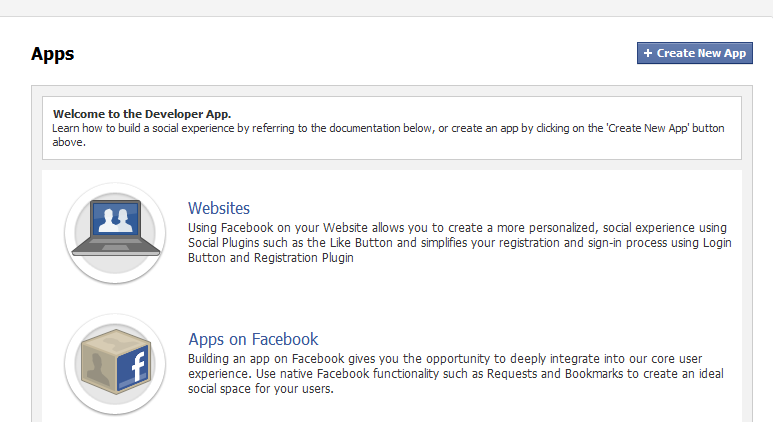Viewport: 773px width, 422px height.
Task: Click the person silhouette on the cube's left face
Action: [98, 367]
